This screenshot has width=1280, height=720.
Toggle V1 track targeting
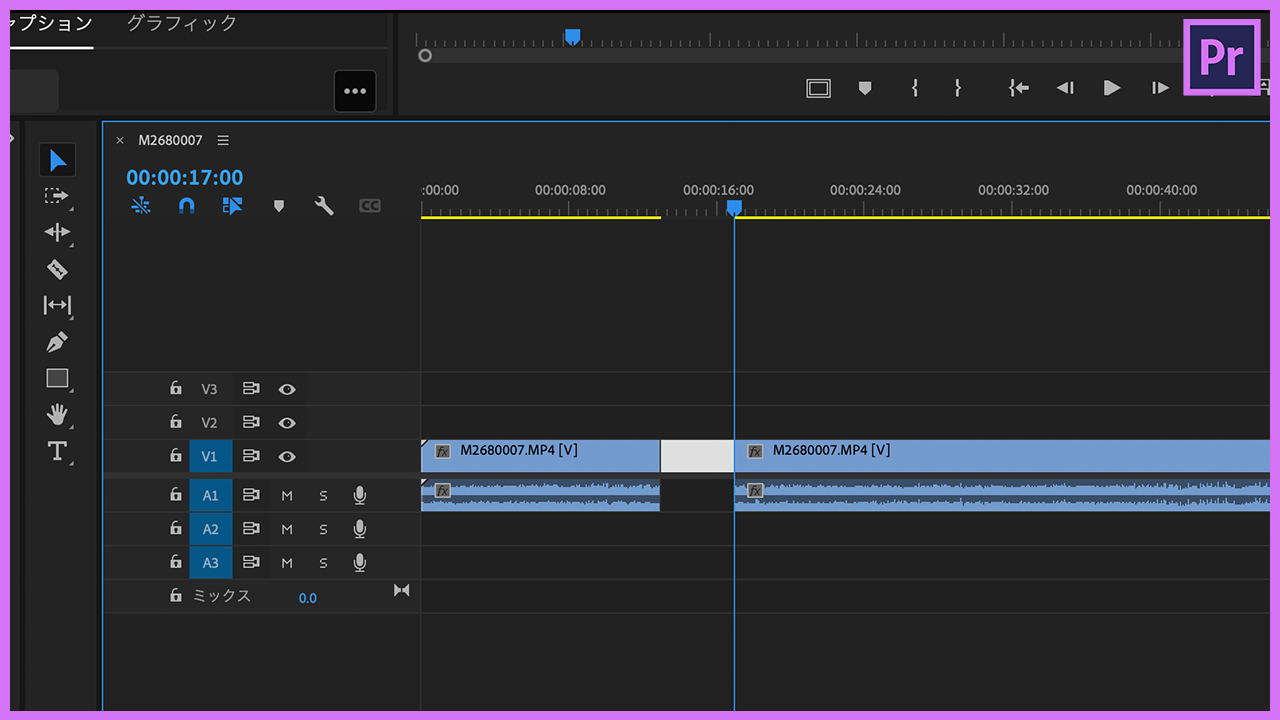(210, 457)
